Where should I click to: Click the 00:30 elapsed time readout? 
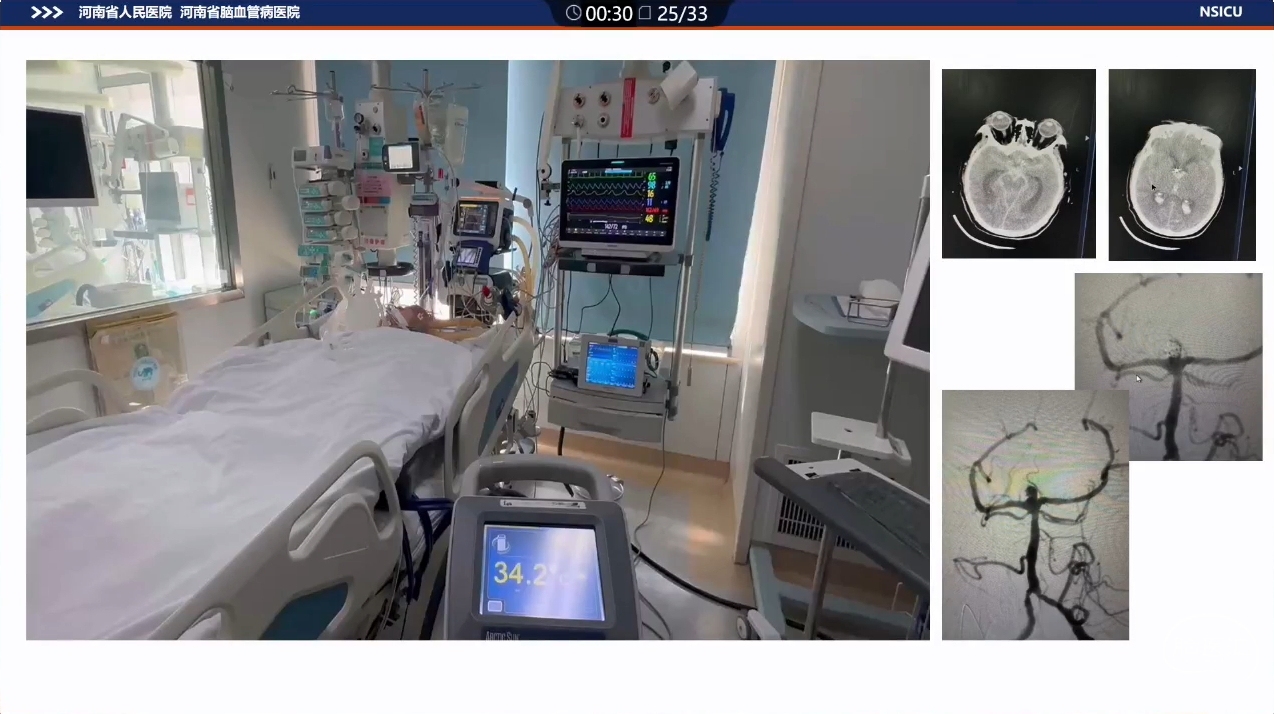[x=609, y=13]
